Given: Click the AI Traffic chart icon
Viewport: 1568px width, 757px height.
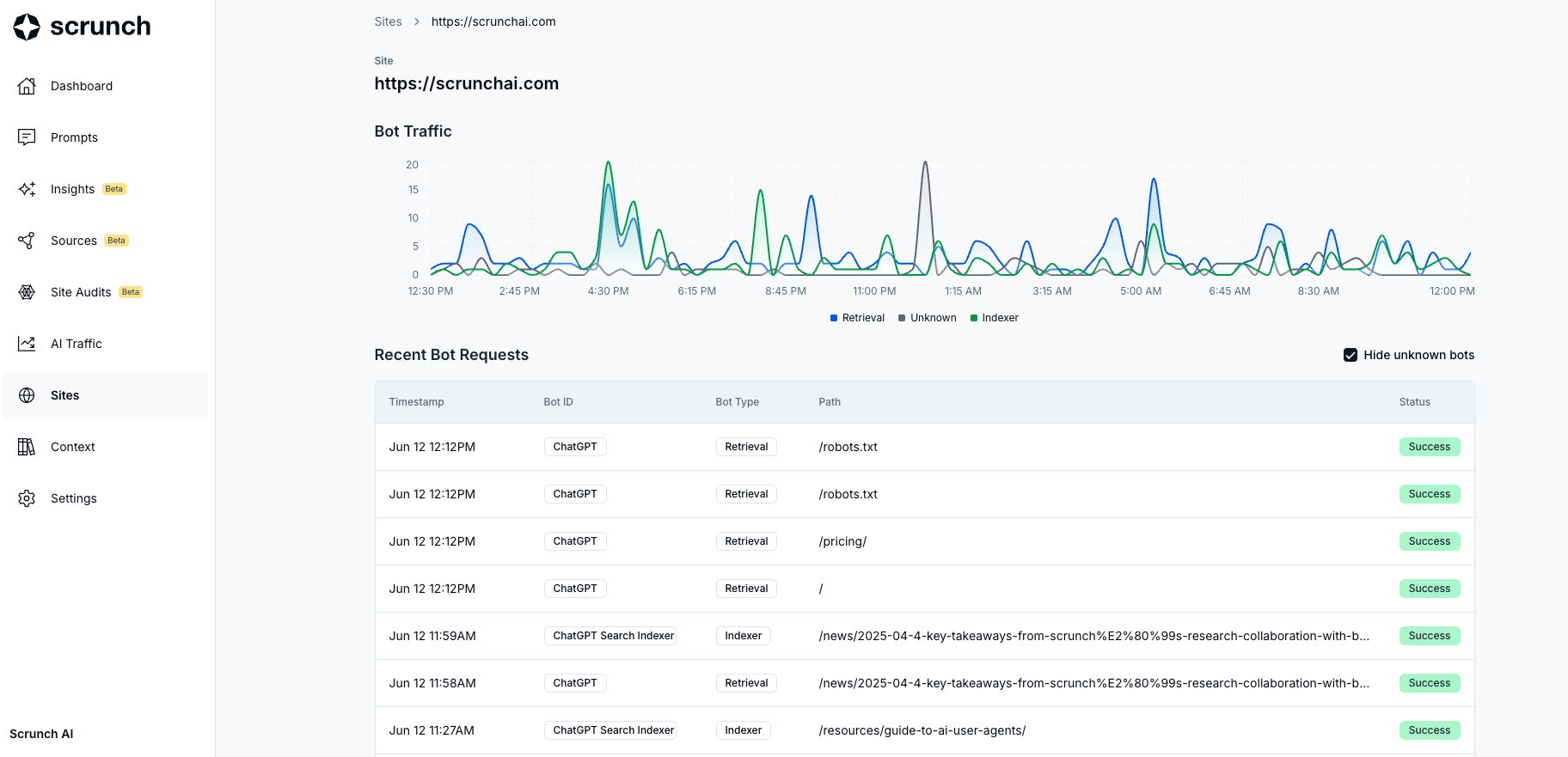Looking at the screenshot, I should [27, 344].
